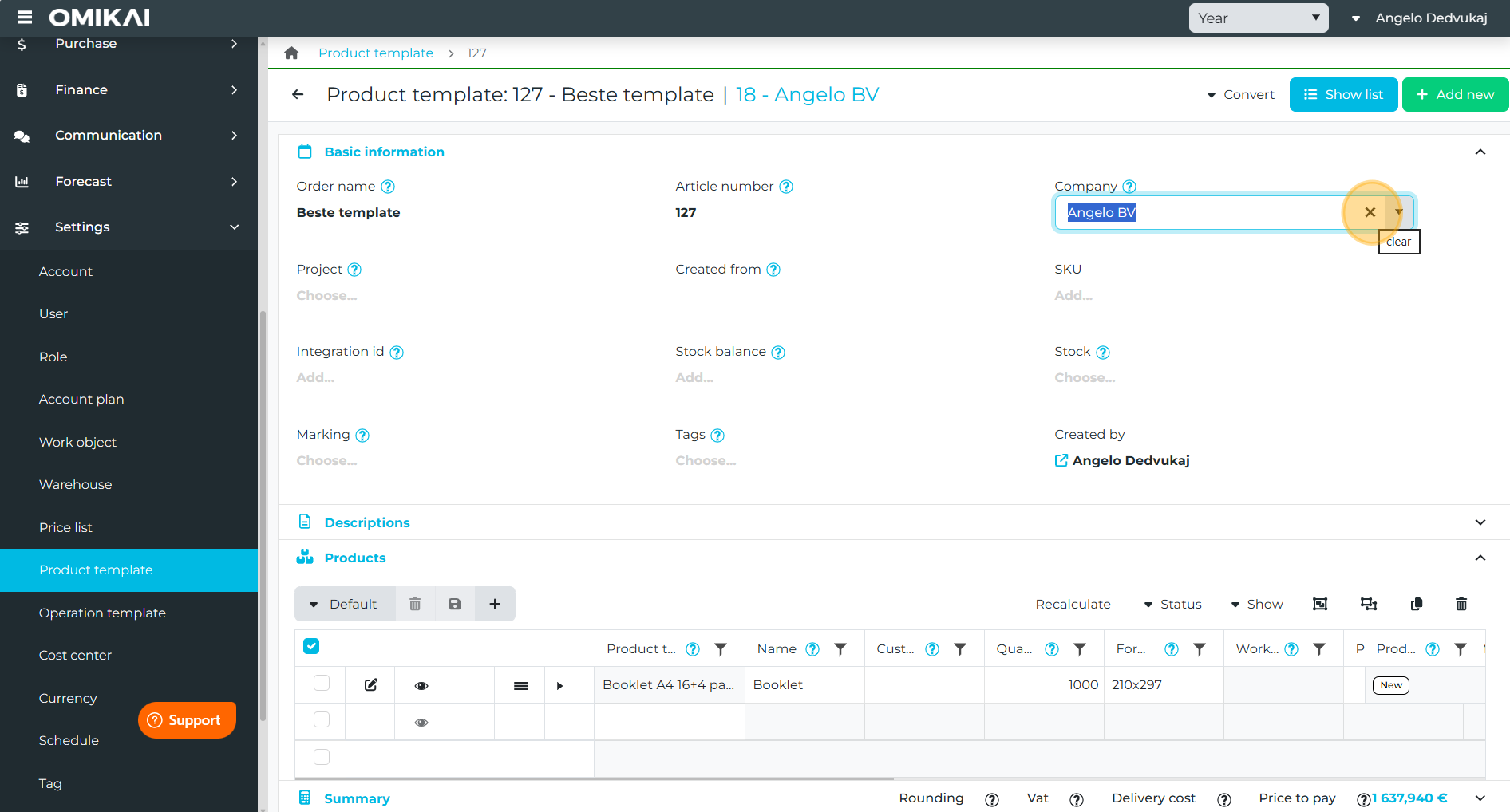This screenshot has width=1510, height=812.
Task: Click the plus icon next to Default view
Action: (495, 604)
